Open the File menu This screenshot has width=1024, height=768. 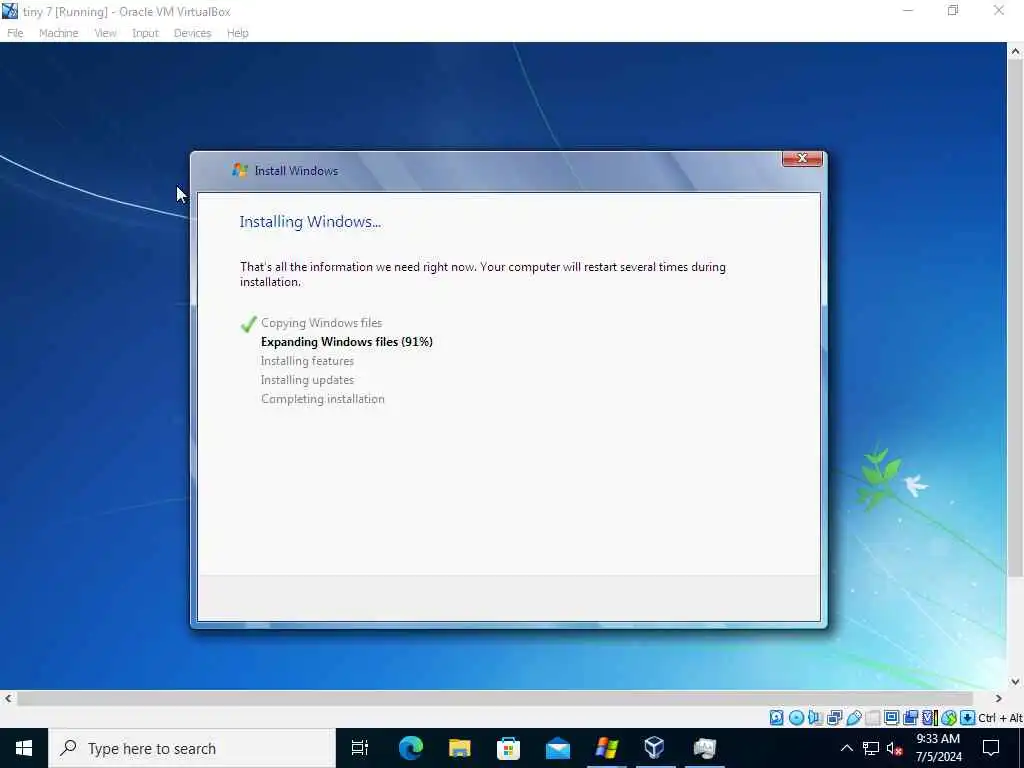(x=15, y=33)
